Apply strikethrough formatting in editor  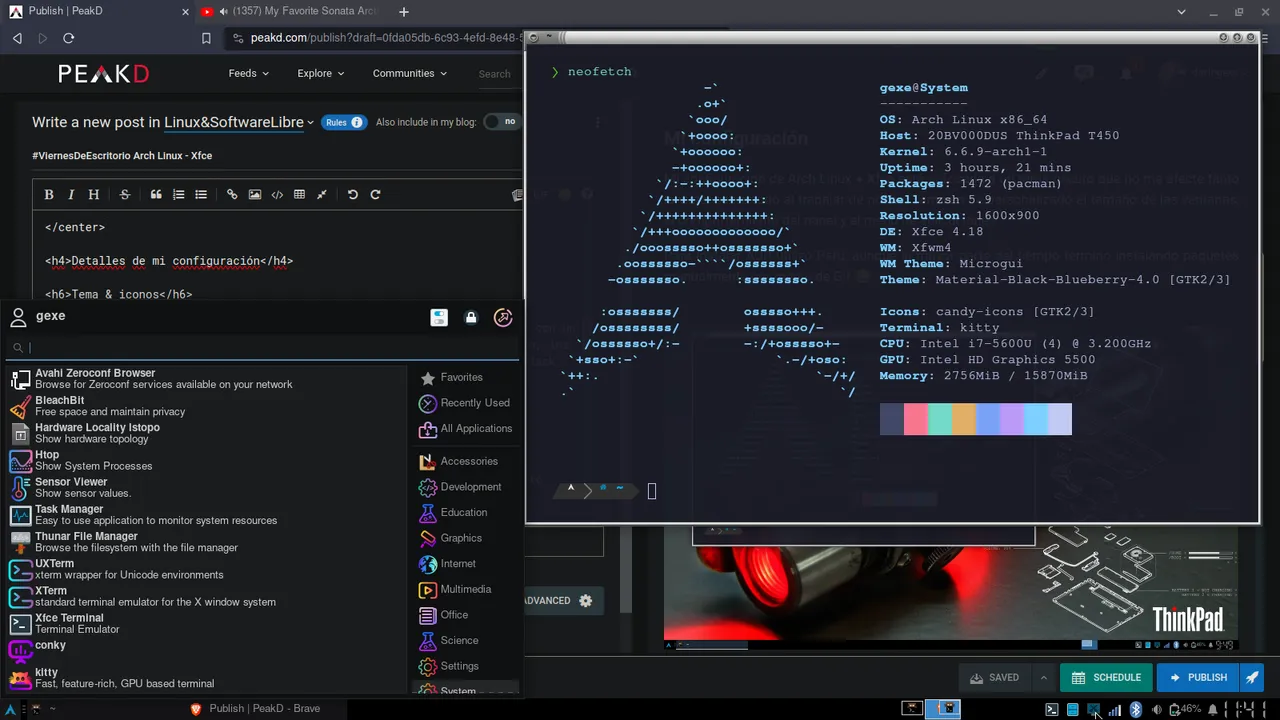[125, 195]
